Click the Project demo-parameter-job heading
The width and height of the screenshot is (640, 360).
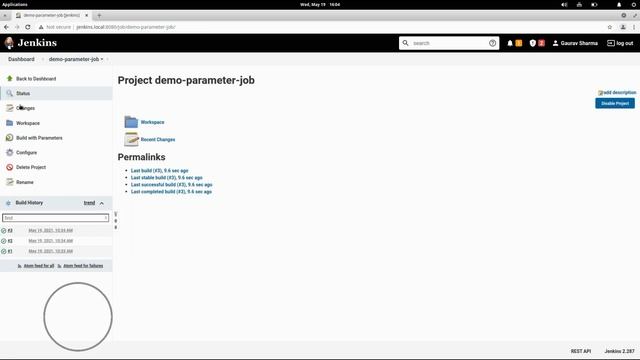(186, 80)
